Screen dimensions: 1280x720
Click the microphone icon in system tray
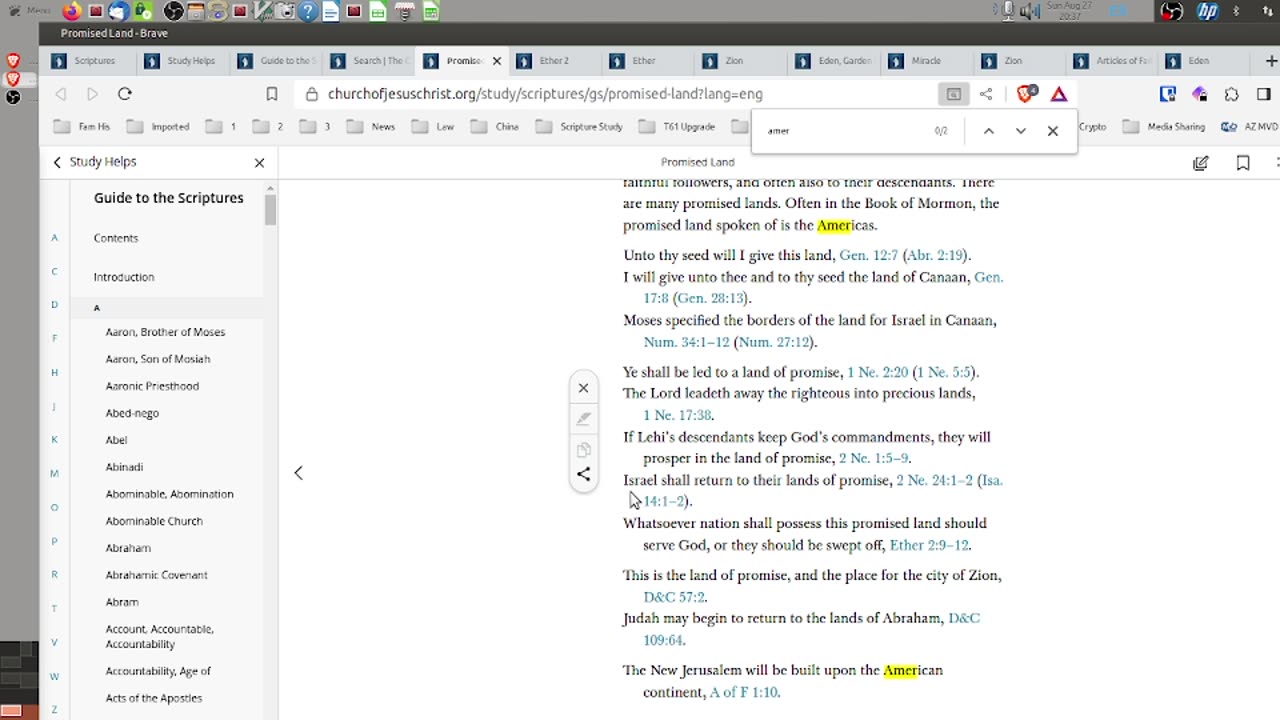click(x=1008, y=11)
